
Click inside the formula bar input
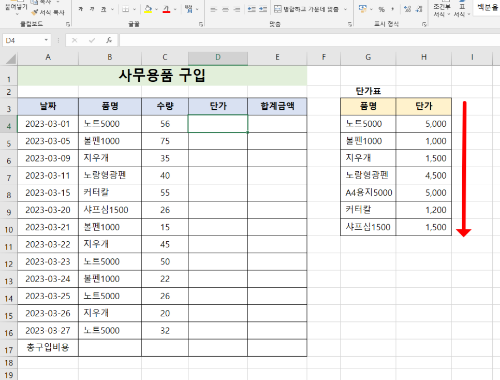pyautogui.click(x=309, y=40)
